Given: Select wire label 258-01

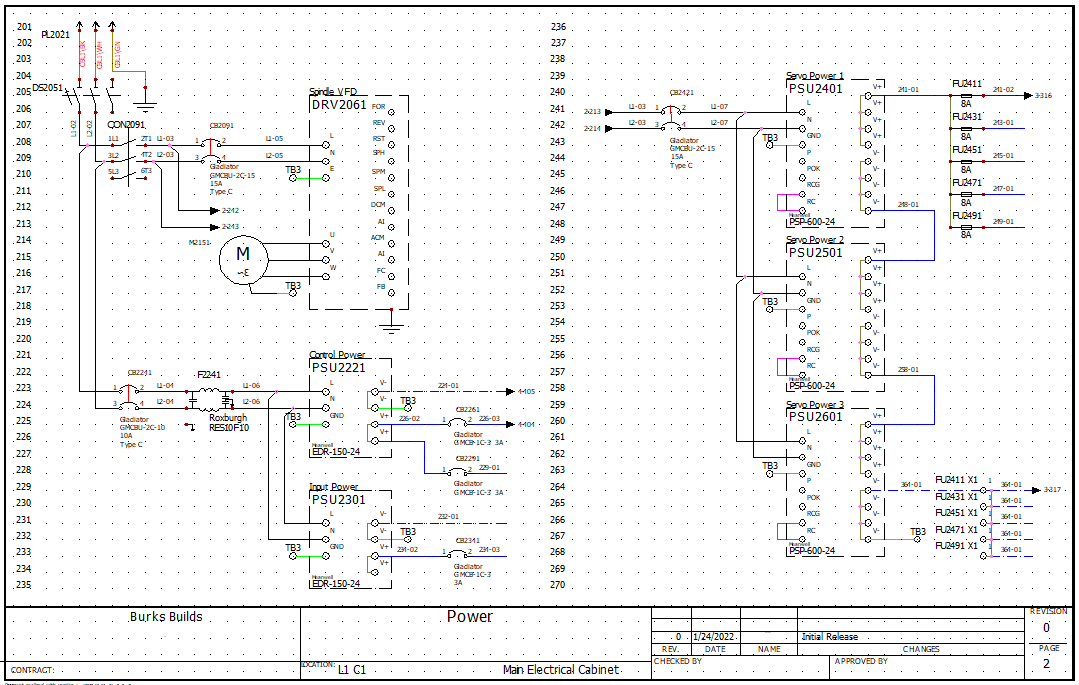Looking at the screenshot, I should (908, 370).
